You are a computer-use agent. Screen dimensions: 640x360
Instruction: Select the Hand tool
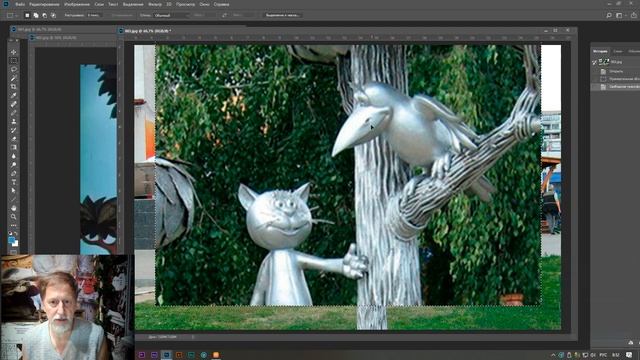point(13,208)
